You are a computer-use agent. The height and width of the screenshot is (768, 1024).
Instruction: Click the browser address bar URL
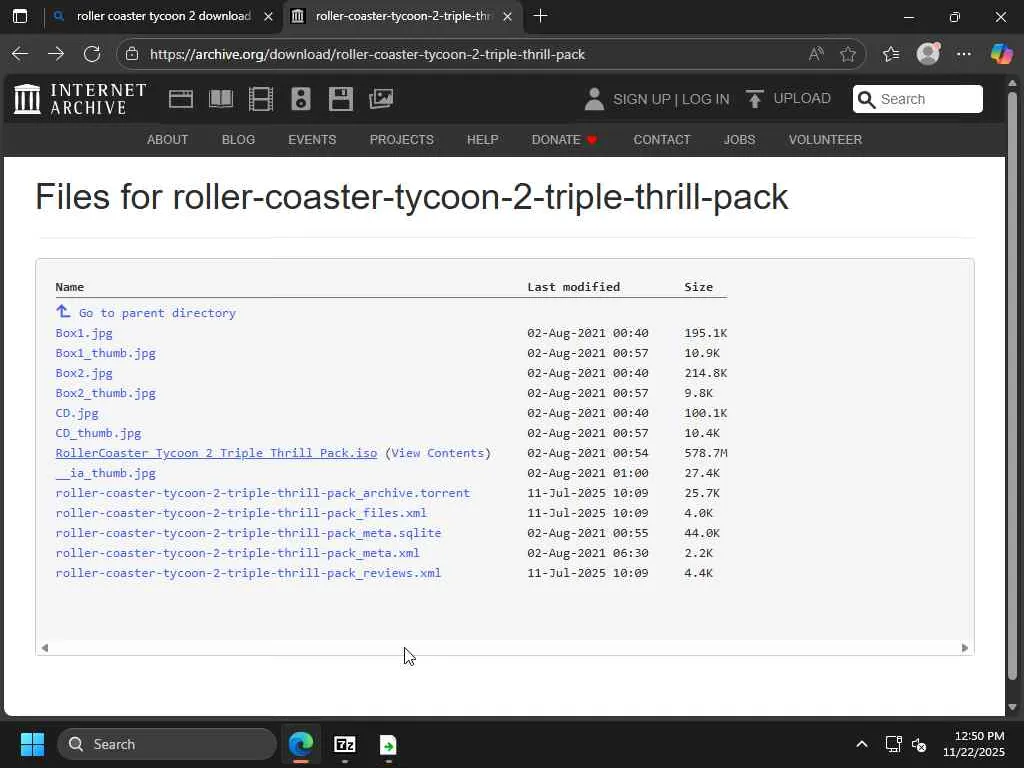(367, 54)
